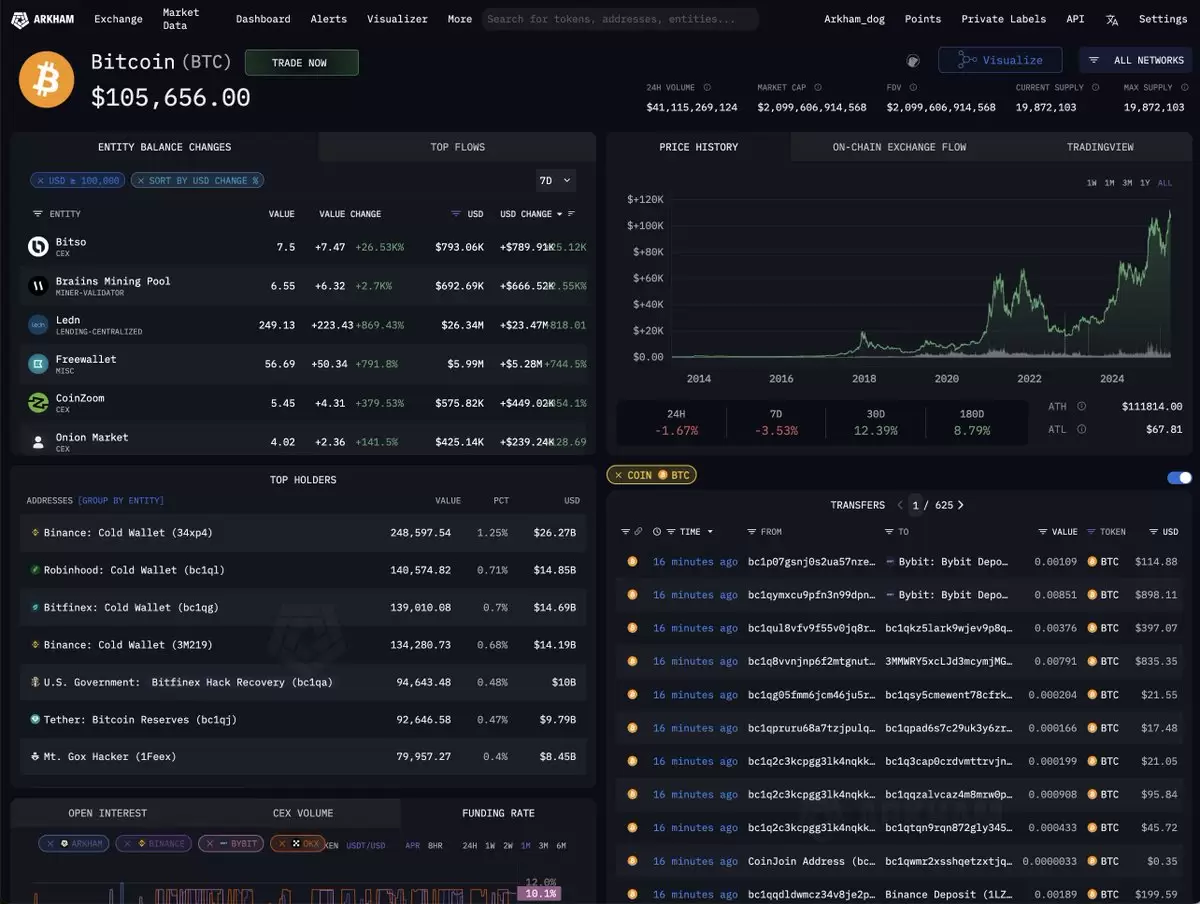Open the Visualizer navigation item
The width and height of the screenshot is (1200, 904).
[x=397, y=19]
